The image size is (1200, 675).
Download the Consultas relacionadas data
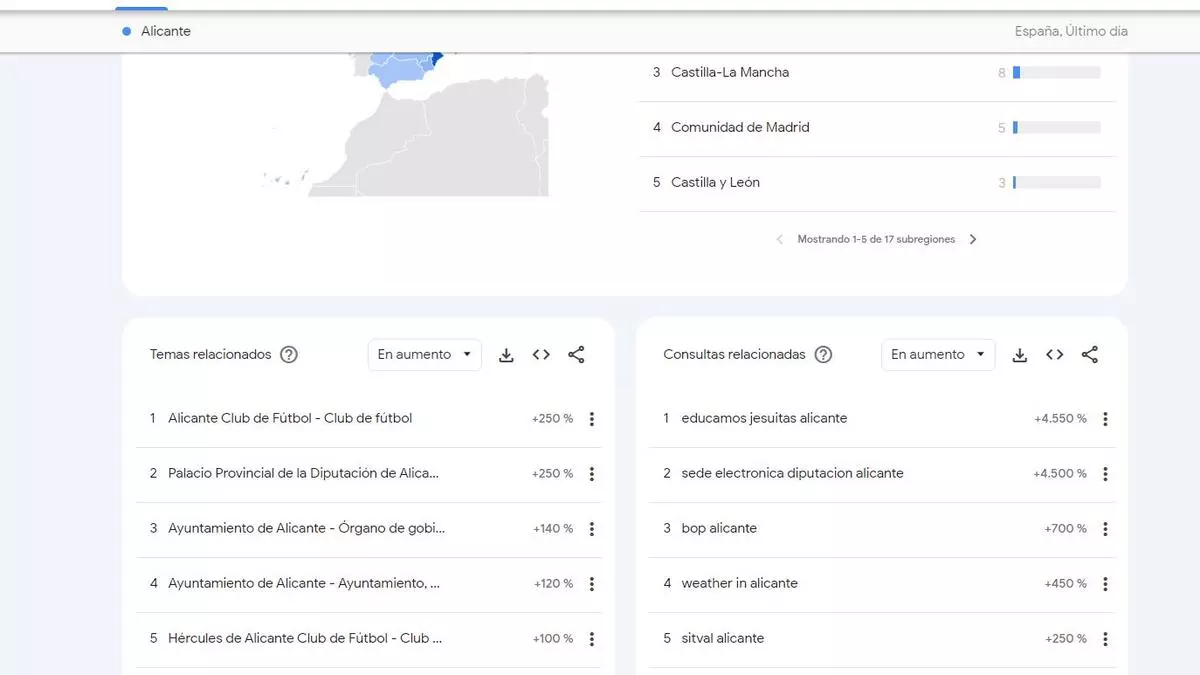coord(1019,355)
